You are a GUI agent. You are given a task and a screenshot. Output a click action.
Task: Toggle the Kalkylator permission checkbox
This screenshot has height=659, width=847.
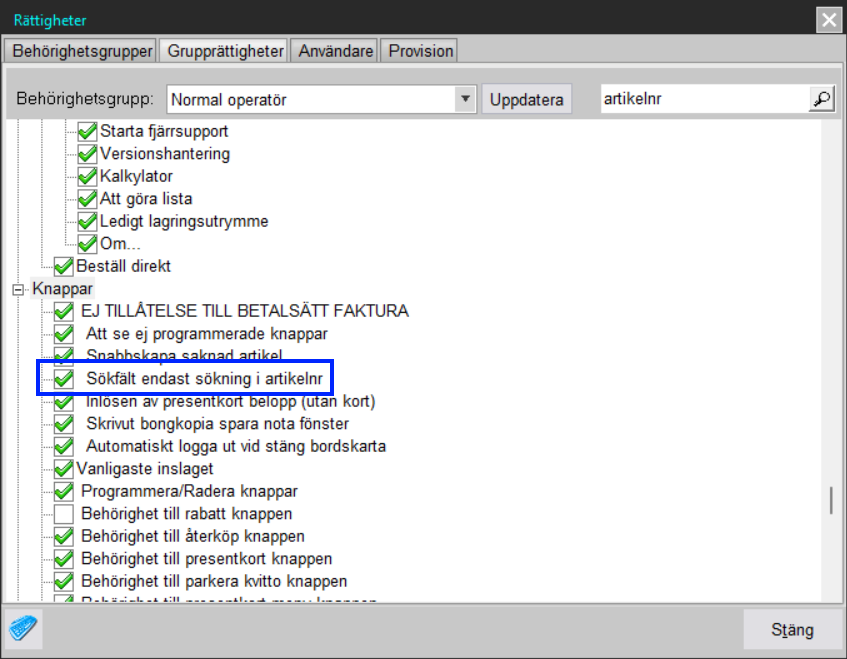pos(88,176)
